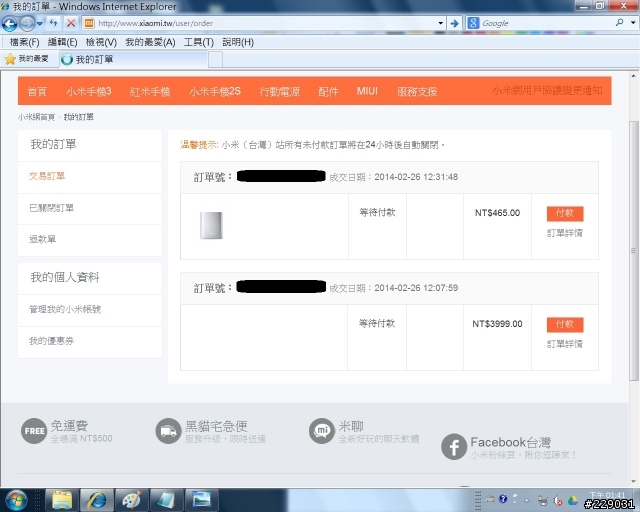Screen dimensions: 640x512
Task: Click the date 2014-02-26 12:07:59
Action: tap(416, 288)
